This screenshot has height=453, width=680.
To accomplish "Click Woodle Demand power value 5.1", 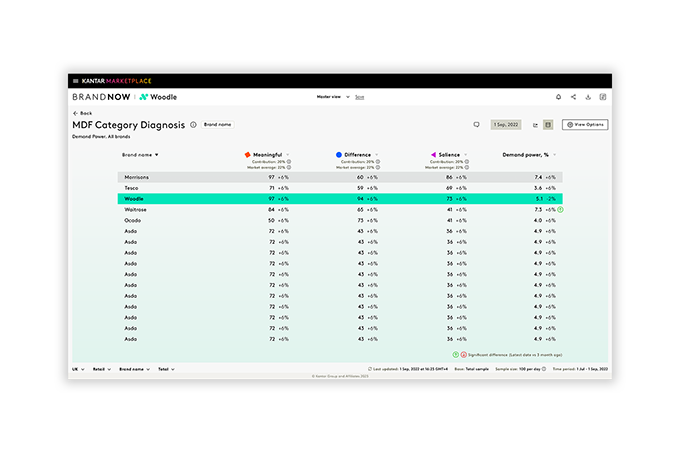I will coord(539,199).
